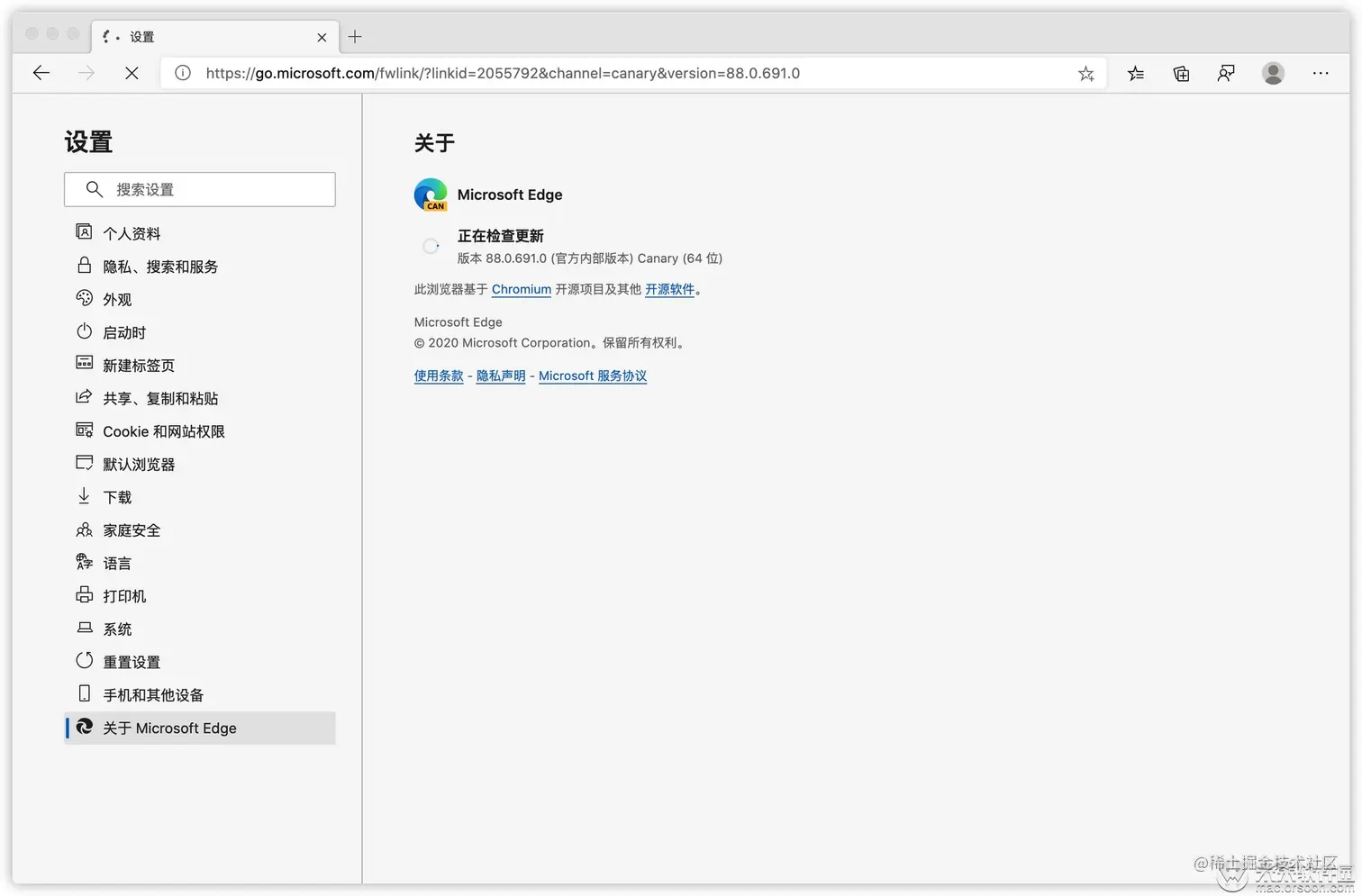Click the forward navigation arrow

pos(86,73)
